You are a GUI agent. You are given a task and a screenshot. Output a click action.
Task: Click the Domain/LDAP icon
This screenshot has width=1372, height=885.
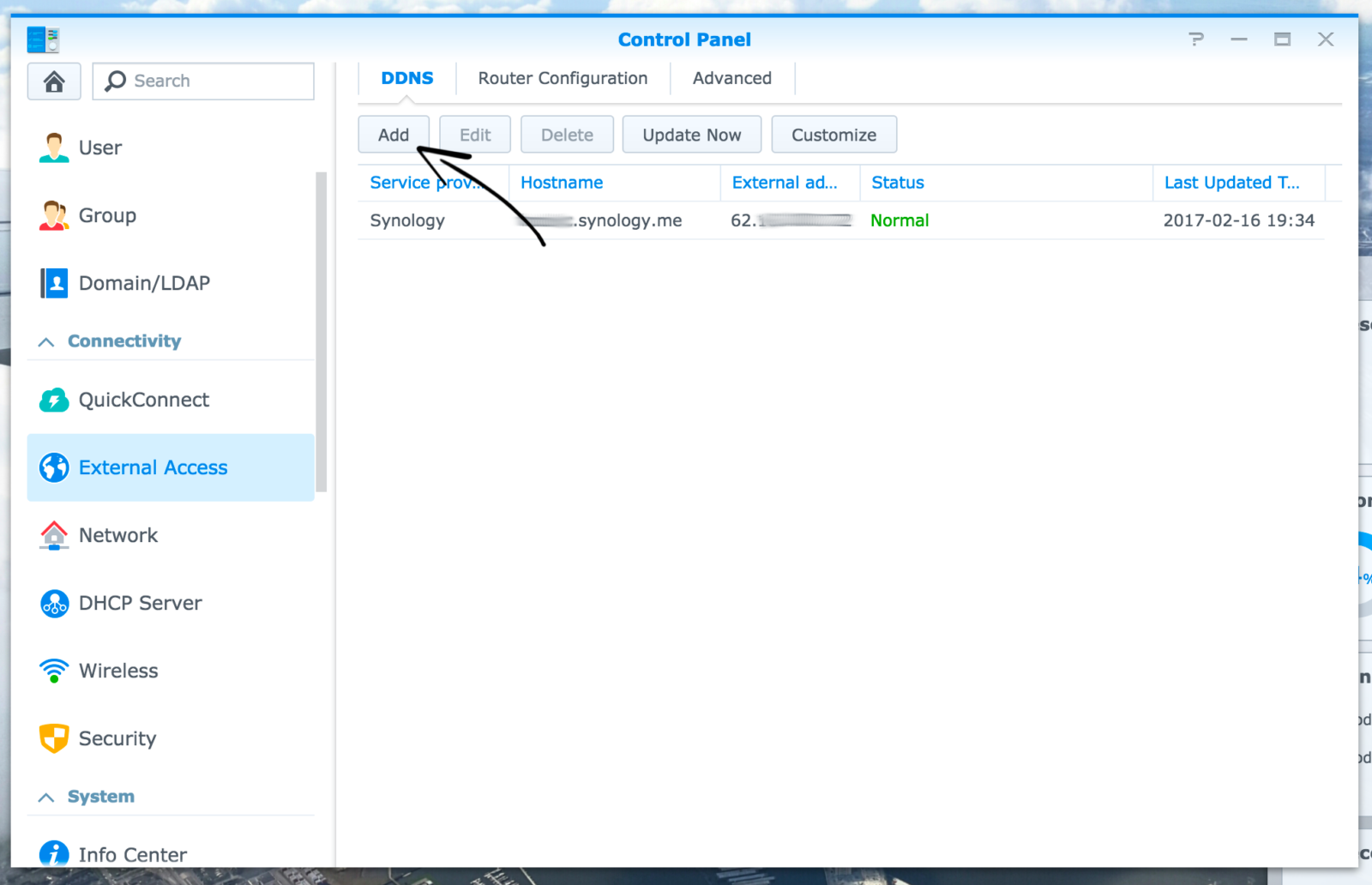(x=54, y=283)
